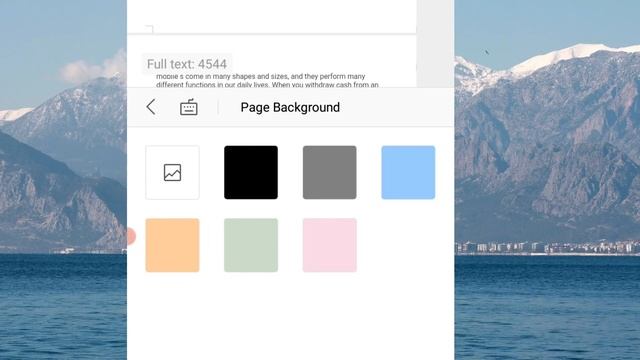
Task: Click the document body text paragraph
Action: pyautogui.click(x=267, y=80)
